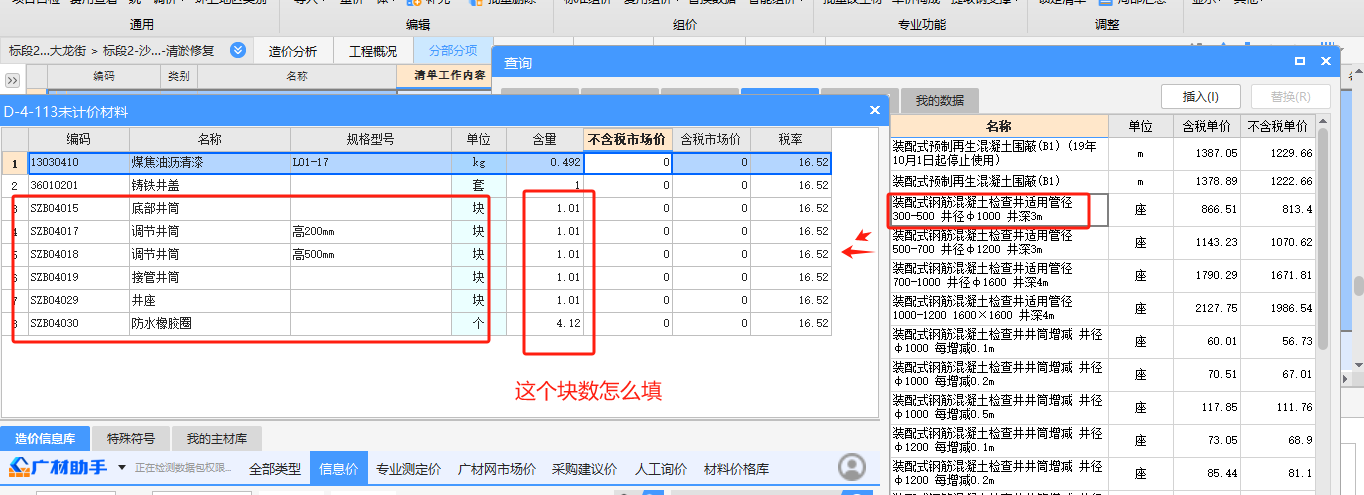Click the 含量 value 0.492
This screenshot has width=1364, height=495.
pyautogui.click(x=545, y=162)
